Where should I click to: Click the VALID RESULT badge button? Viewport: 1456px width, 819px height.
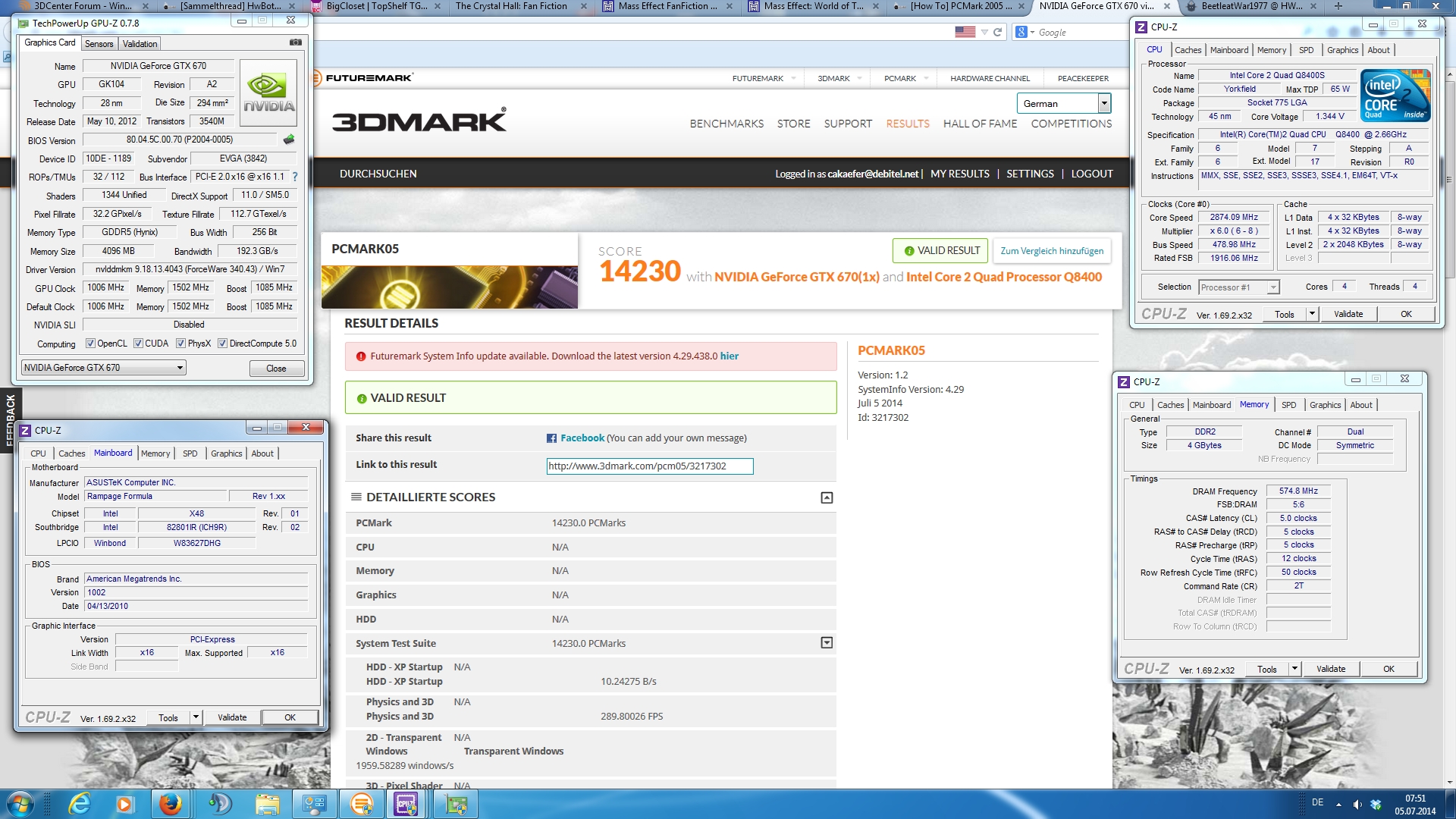940,251
